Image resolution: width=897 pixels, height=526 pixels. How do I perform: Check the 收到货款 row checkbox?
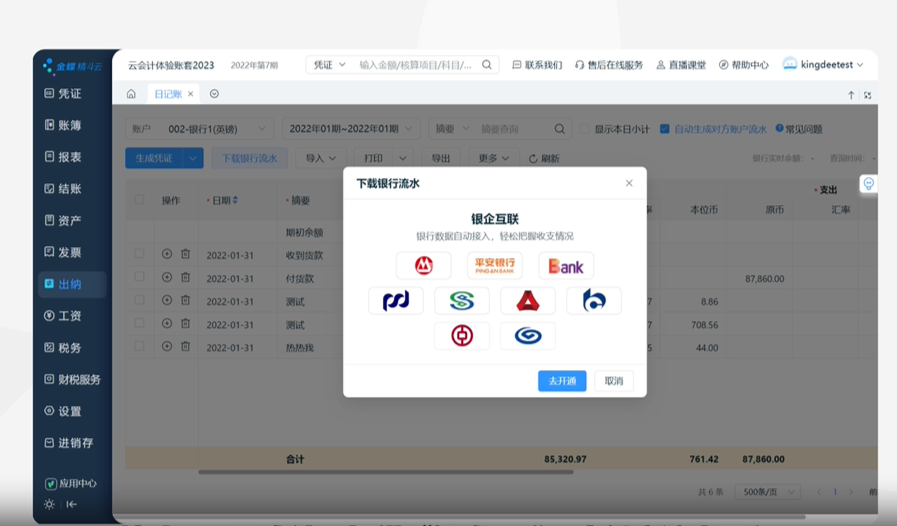[139, 254]
